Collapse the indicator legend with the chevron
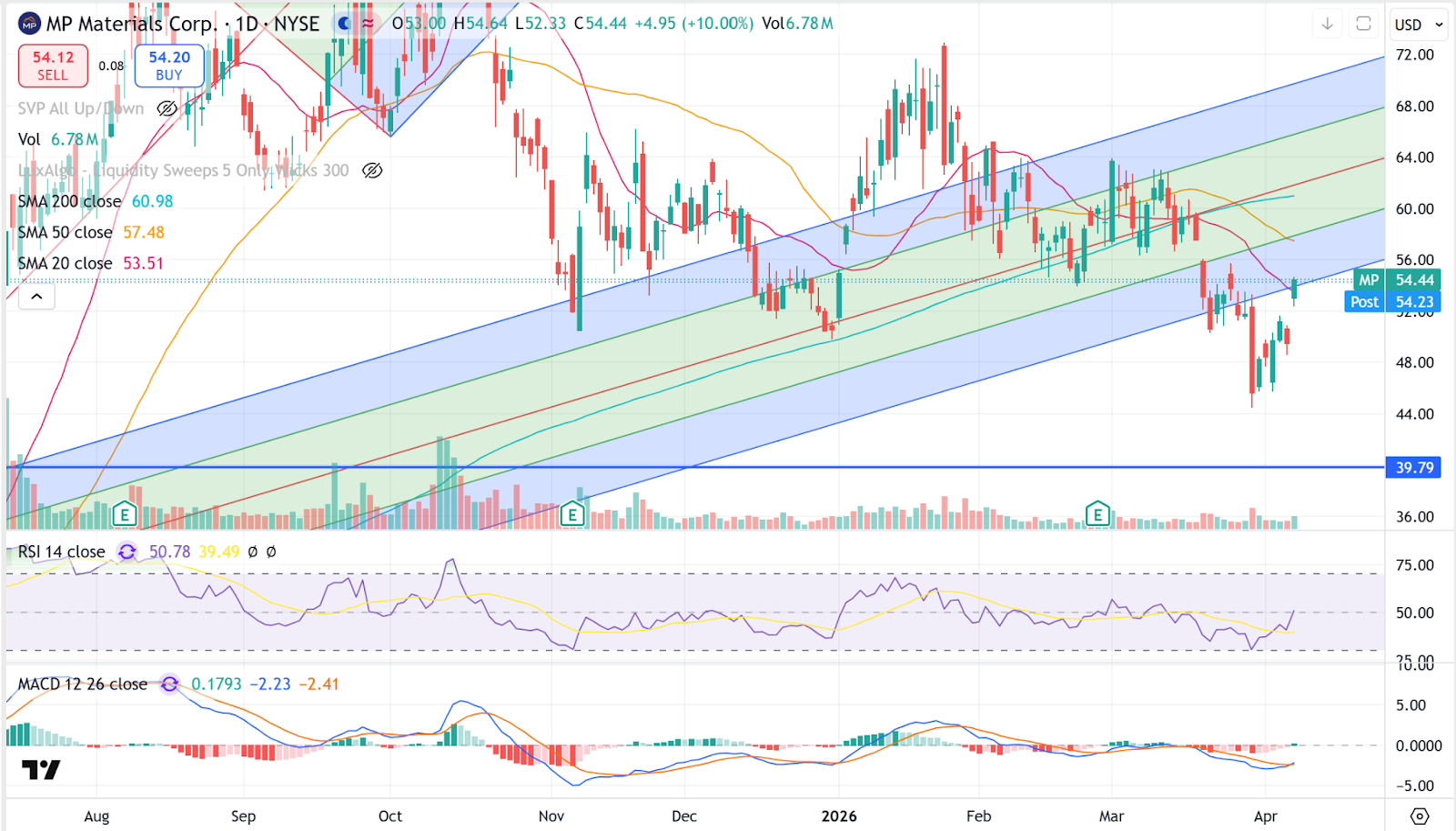The width and height of the screenshot is (1456, 831). pos(36,297)
